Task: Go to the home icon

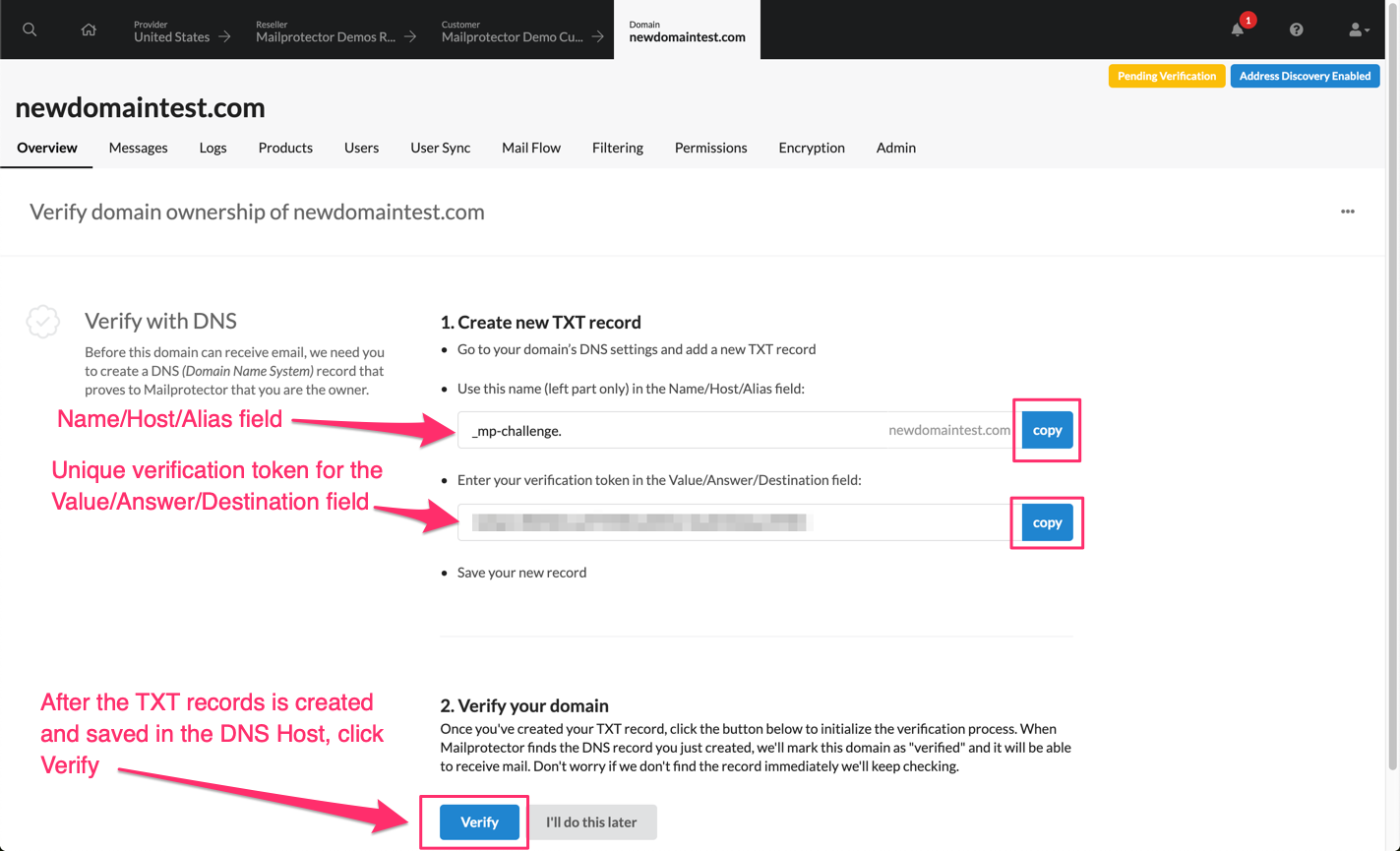Action: click(89, 30)
